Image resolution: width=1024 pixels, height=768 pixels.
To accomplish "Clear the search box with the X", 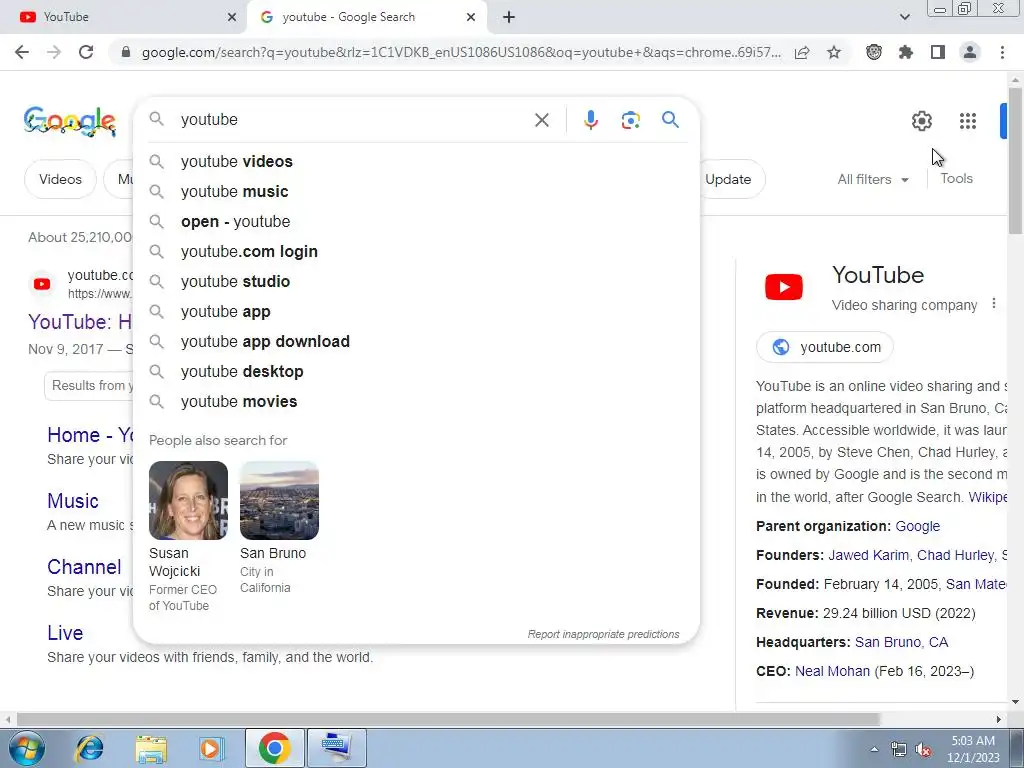I will pos(541,120).
